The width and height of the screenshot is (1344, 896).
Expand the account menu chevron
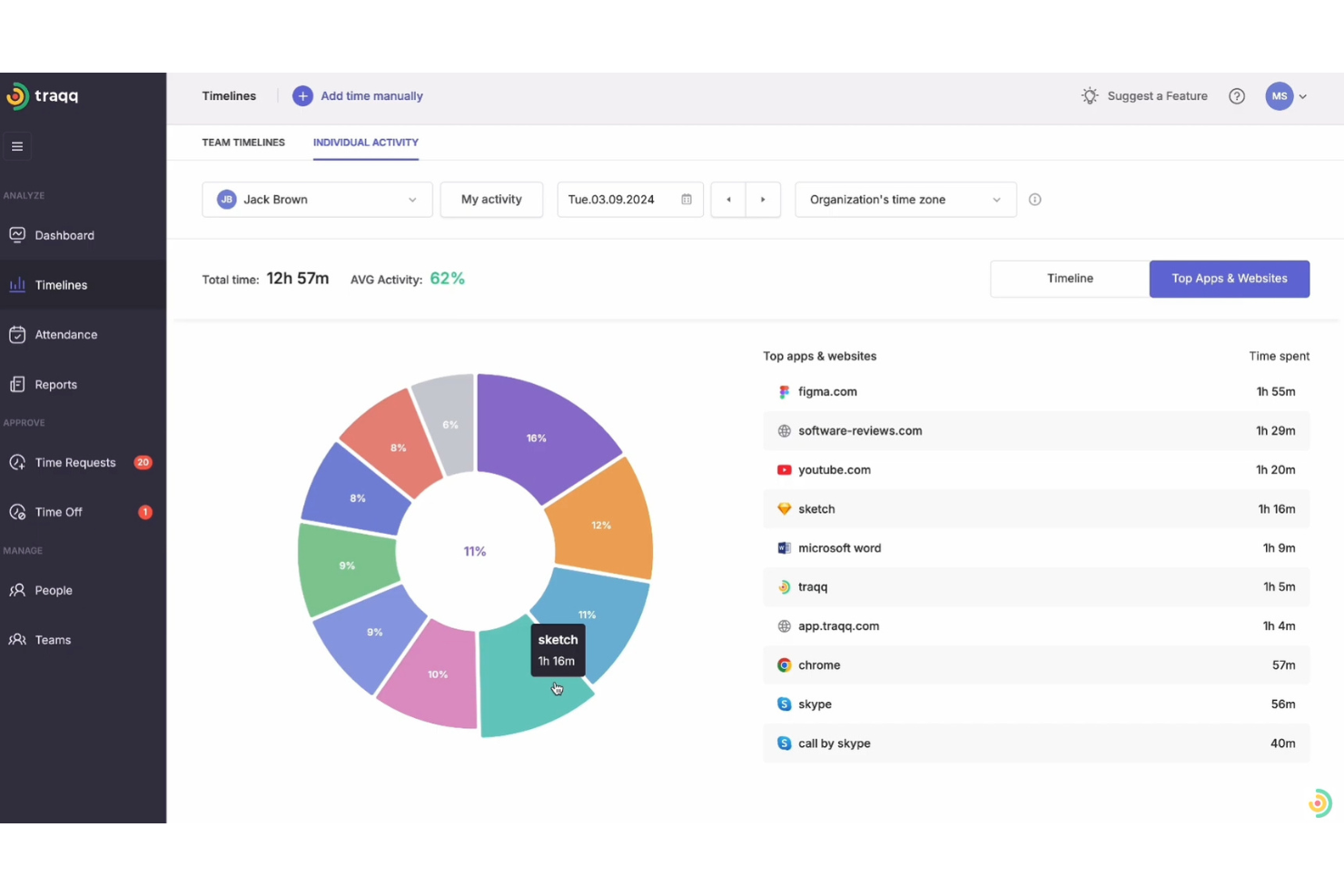point(1302,96)
